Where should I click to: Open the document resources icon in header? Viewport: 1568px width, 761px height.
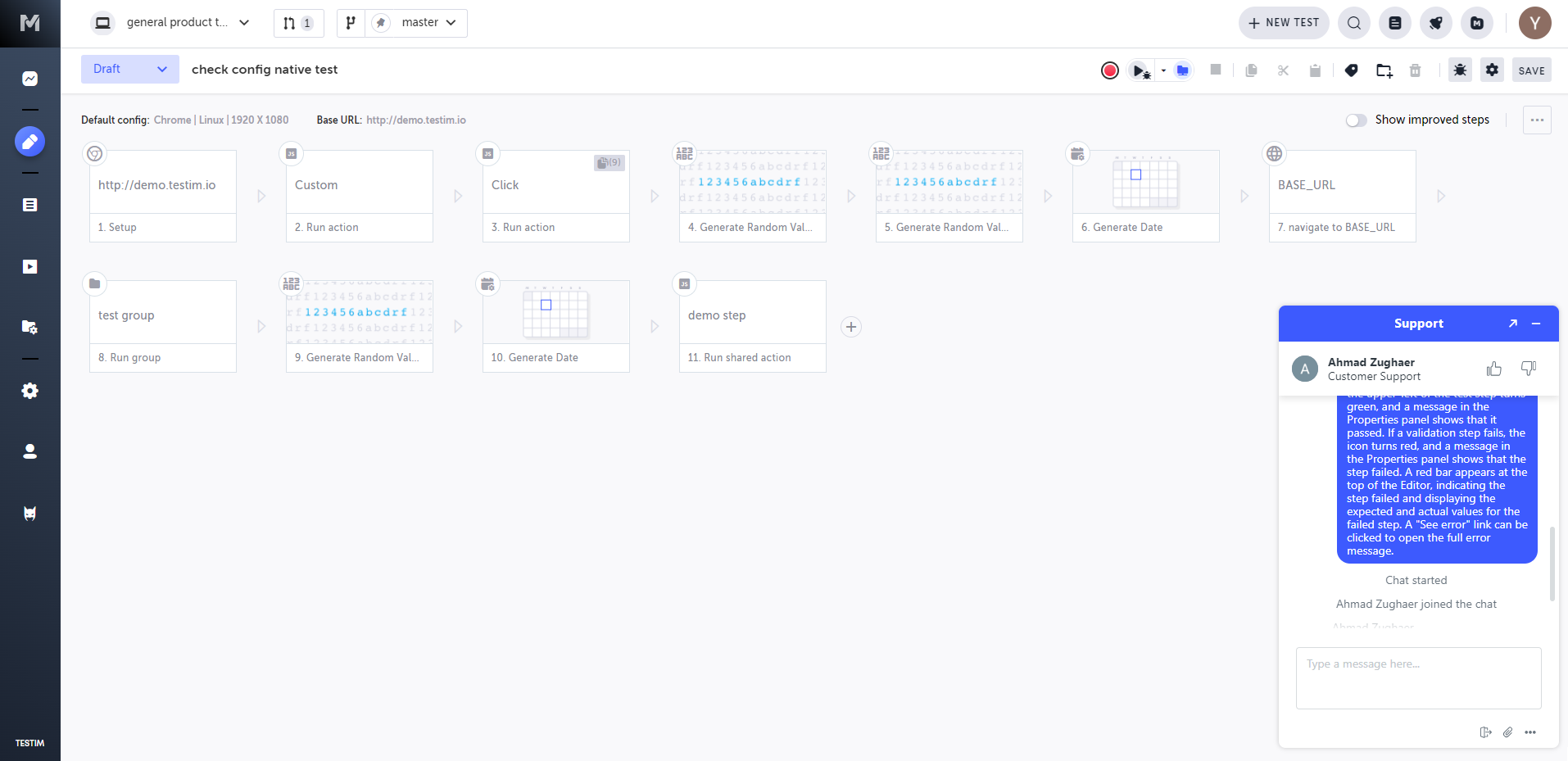pos(1395,23)
